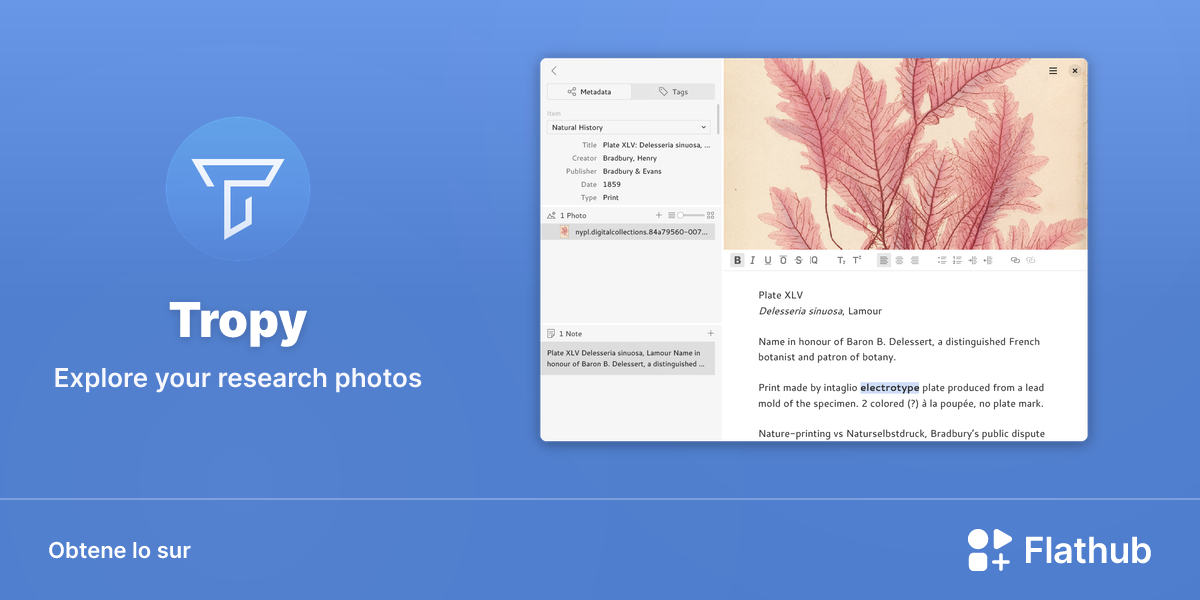Image resolution: width=1200 pixels, height=600 pixels.
Task: Toggle underline formatting button
Action: [x=768, y=260]
